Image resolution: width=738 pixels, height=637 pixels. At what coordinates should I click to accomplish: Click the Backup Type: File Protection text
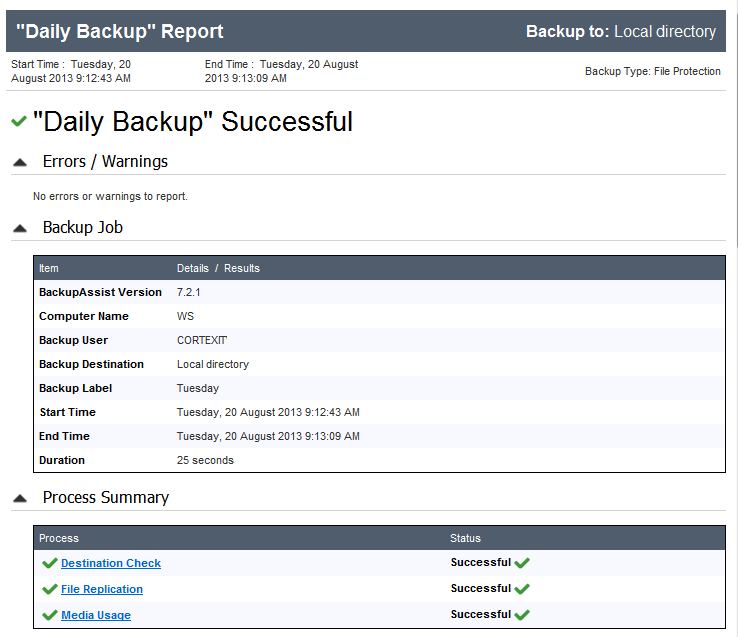click(x=653, y=72)
